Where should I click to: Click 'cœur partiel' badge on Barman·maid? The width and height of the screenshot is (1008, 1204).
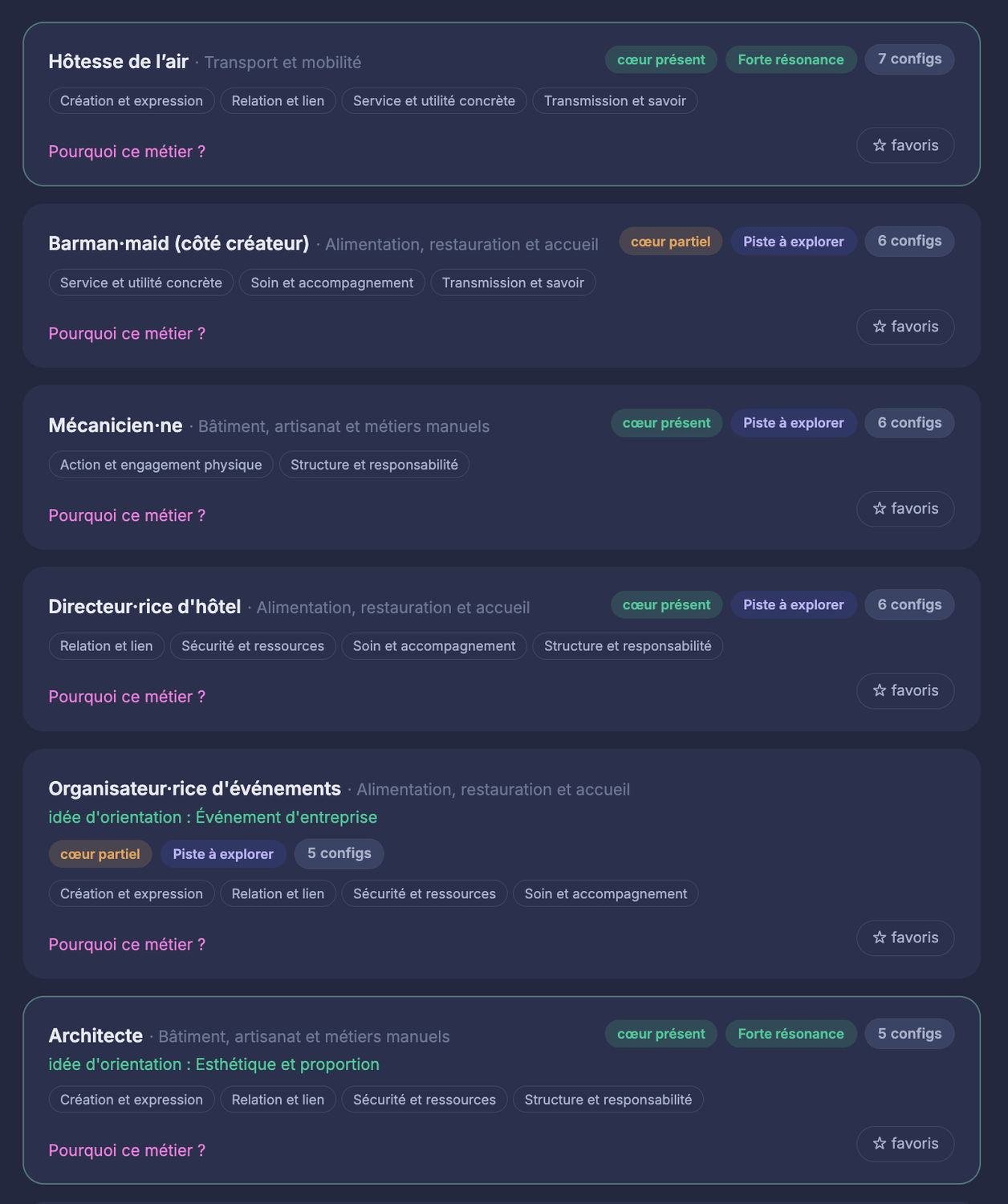tap(670, 242)
